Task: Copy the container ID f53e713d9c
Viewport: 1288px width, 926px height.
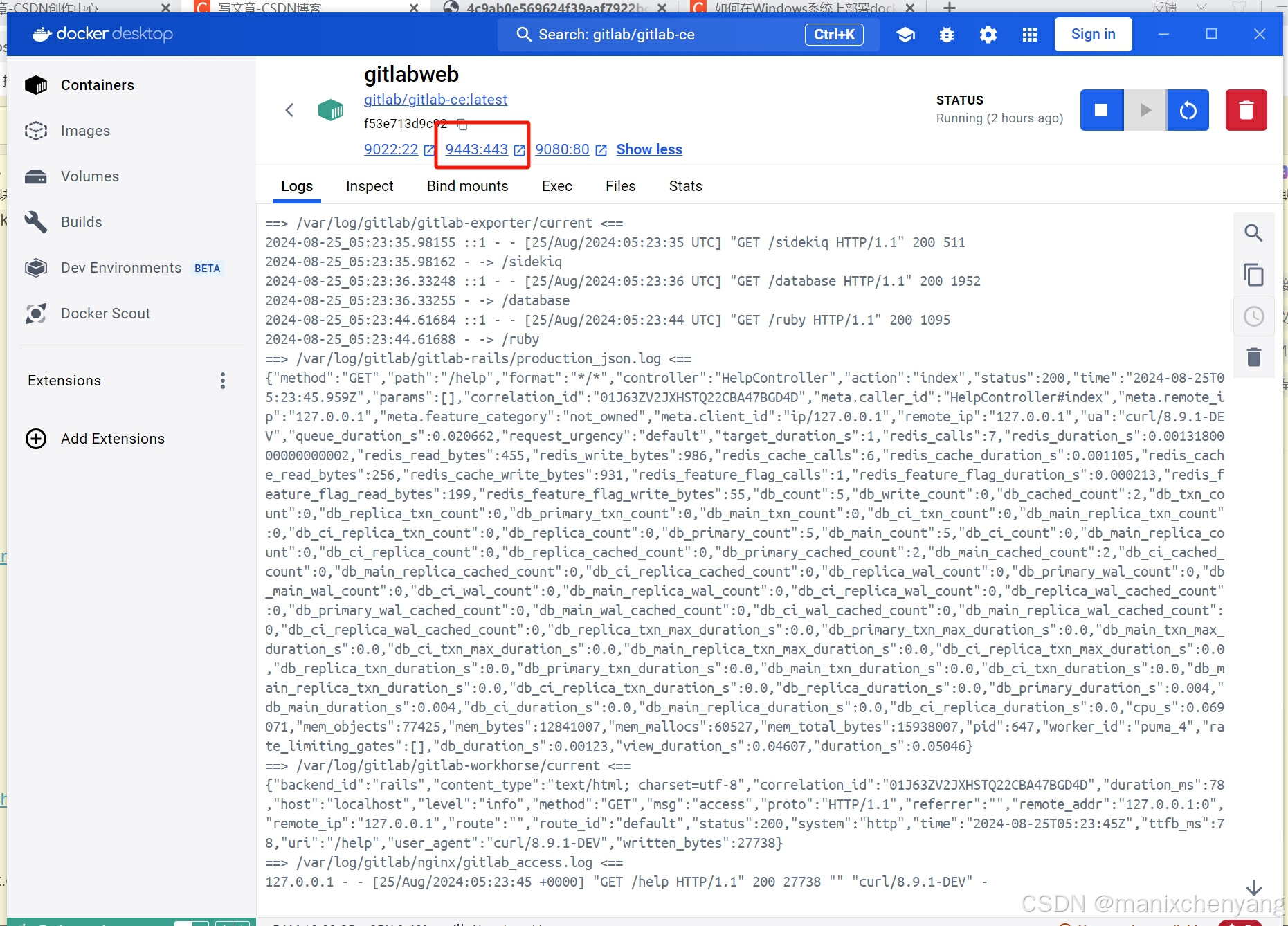Action: [x=462, y=125]
